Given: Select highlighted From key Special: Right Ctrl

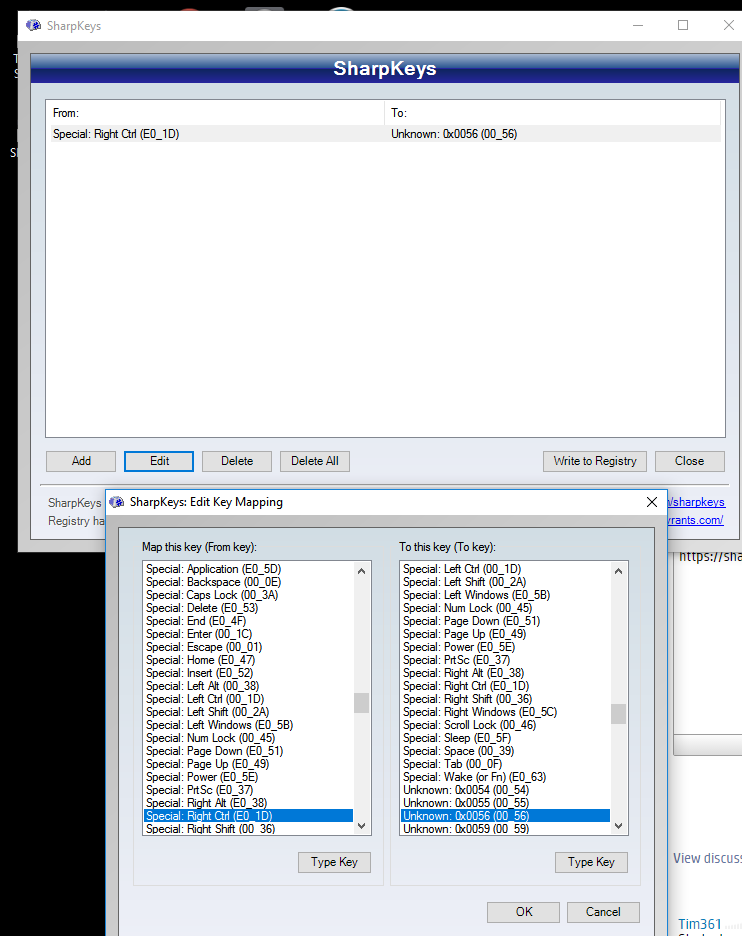Looking at the screenshot, I should point(248,816).
